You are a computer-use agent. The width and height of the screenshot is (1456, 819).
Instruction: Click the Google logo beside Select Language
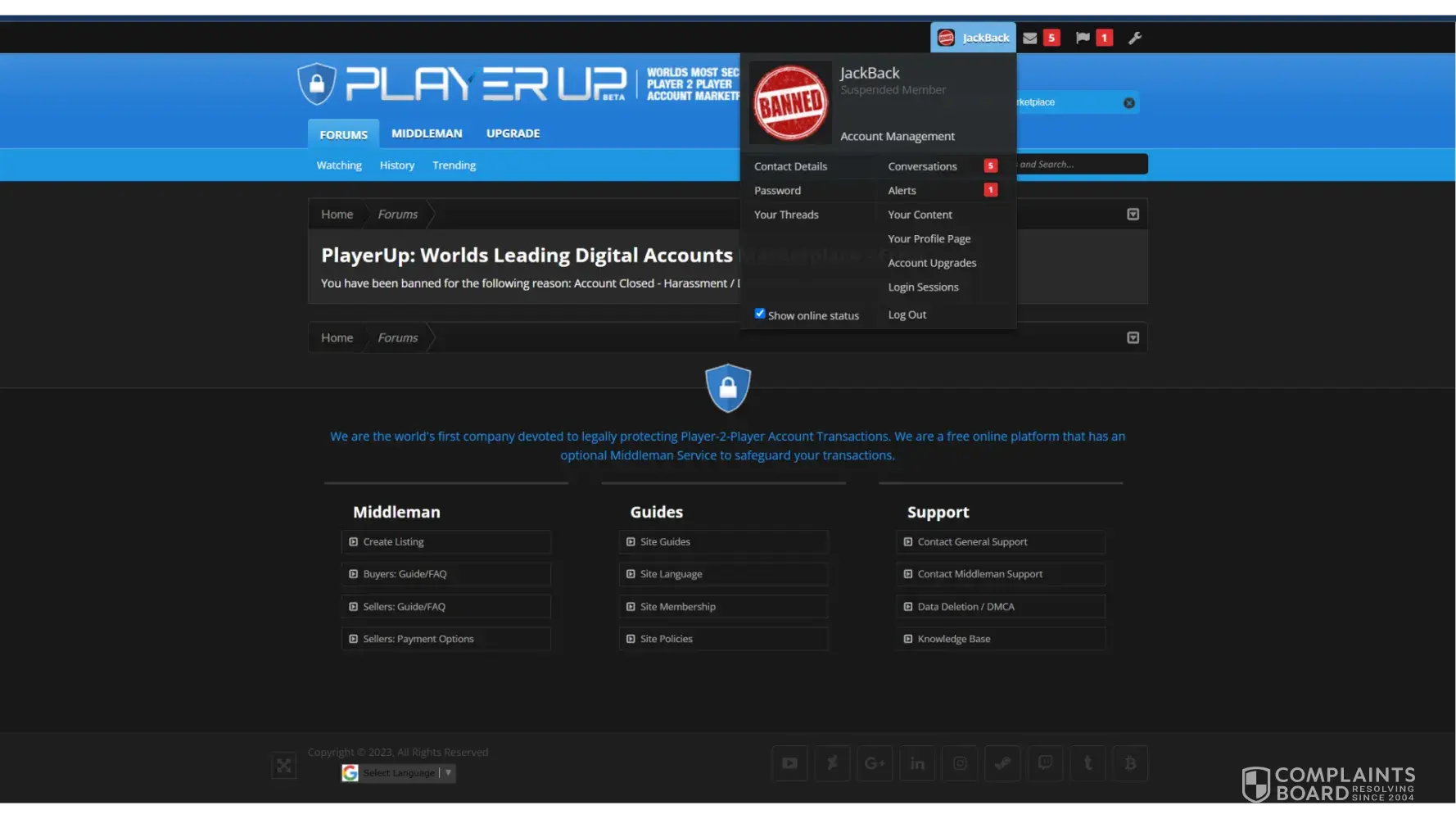[x=350, y=772]
